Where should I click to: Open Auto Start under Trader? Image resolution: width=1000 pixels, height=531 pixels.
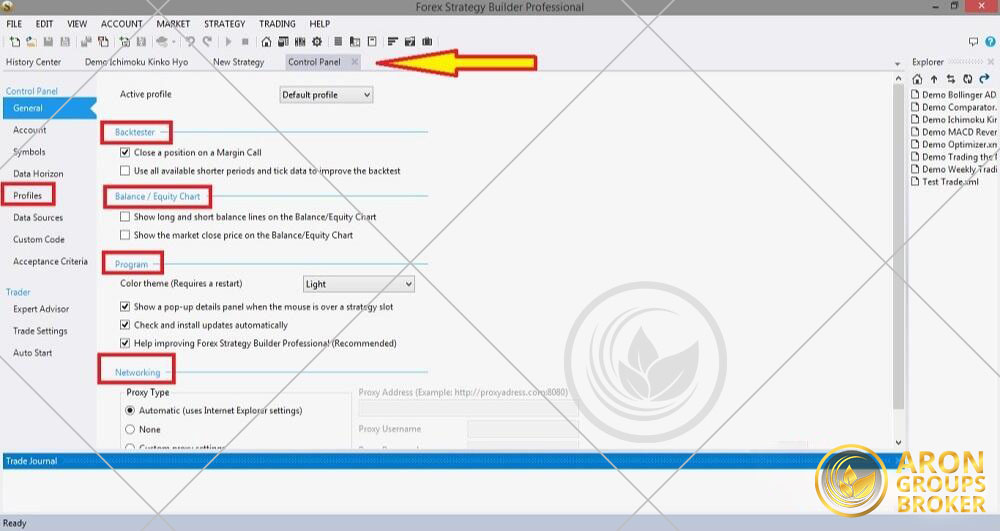tap(33, 353)
